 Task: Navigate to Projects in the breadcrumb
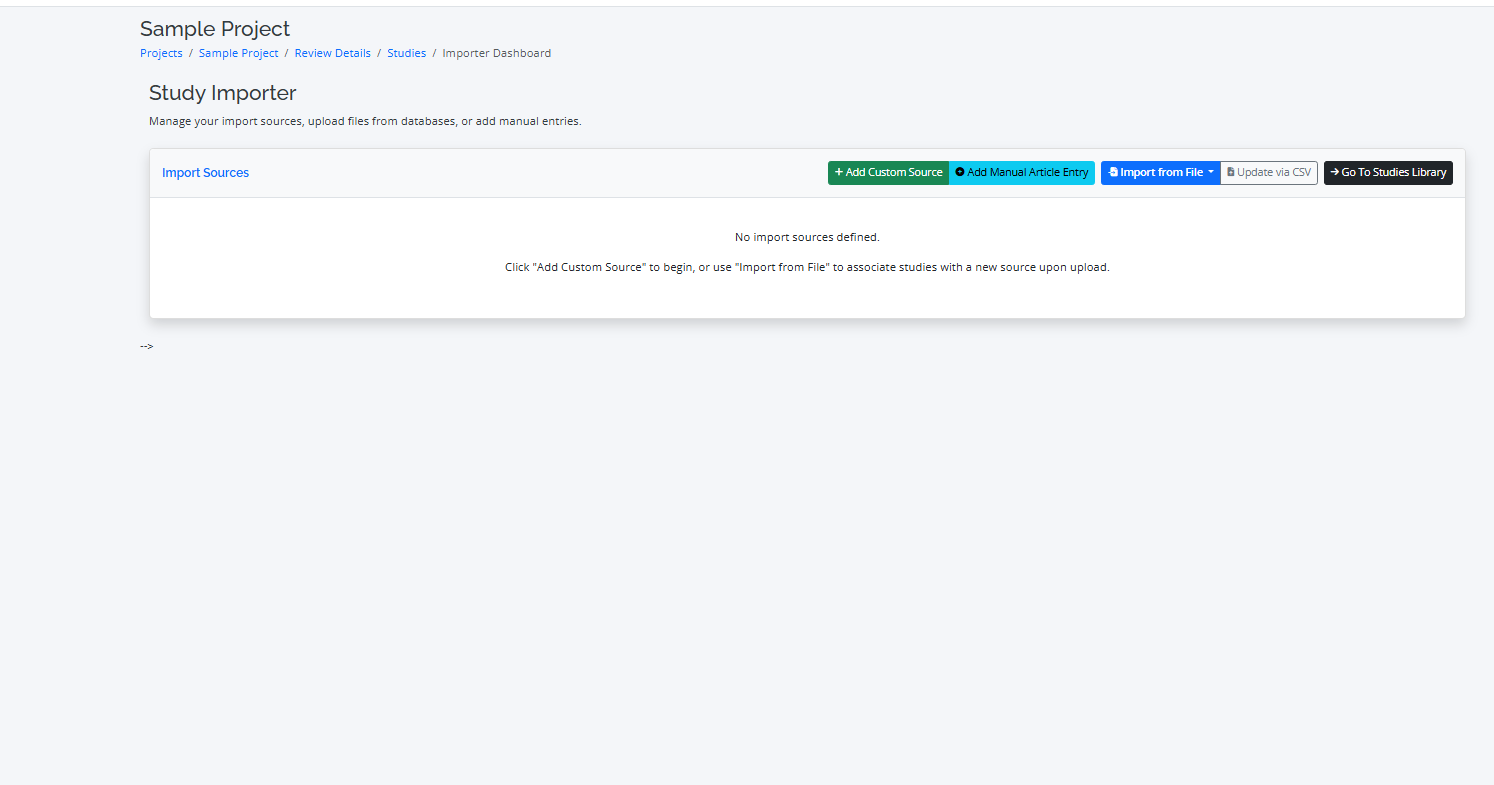pyautogui.click(x=161, y=53)
